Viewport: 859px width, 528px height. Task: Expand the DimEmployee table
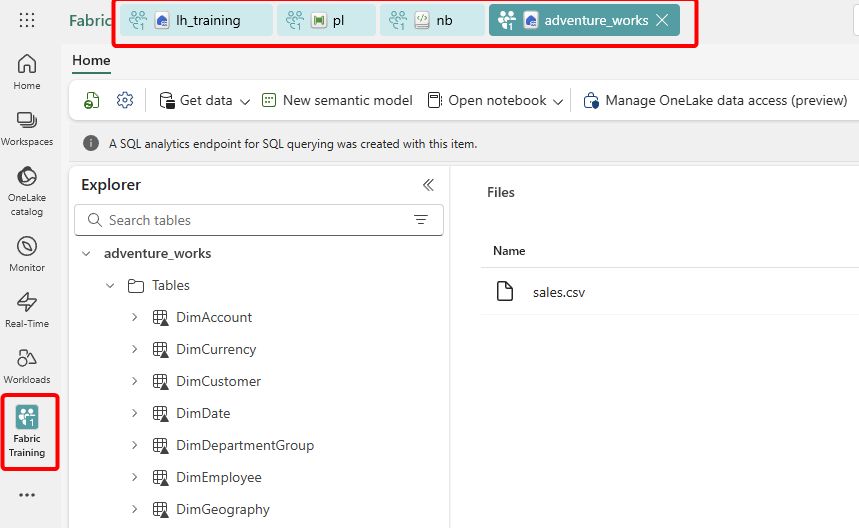(x=135, y=477)
